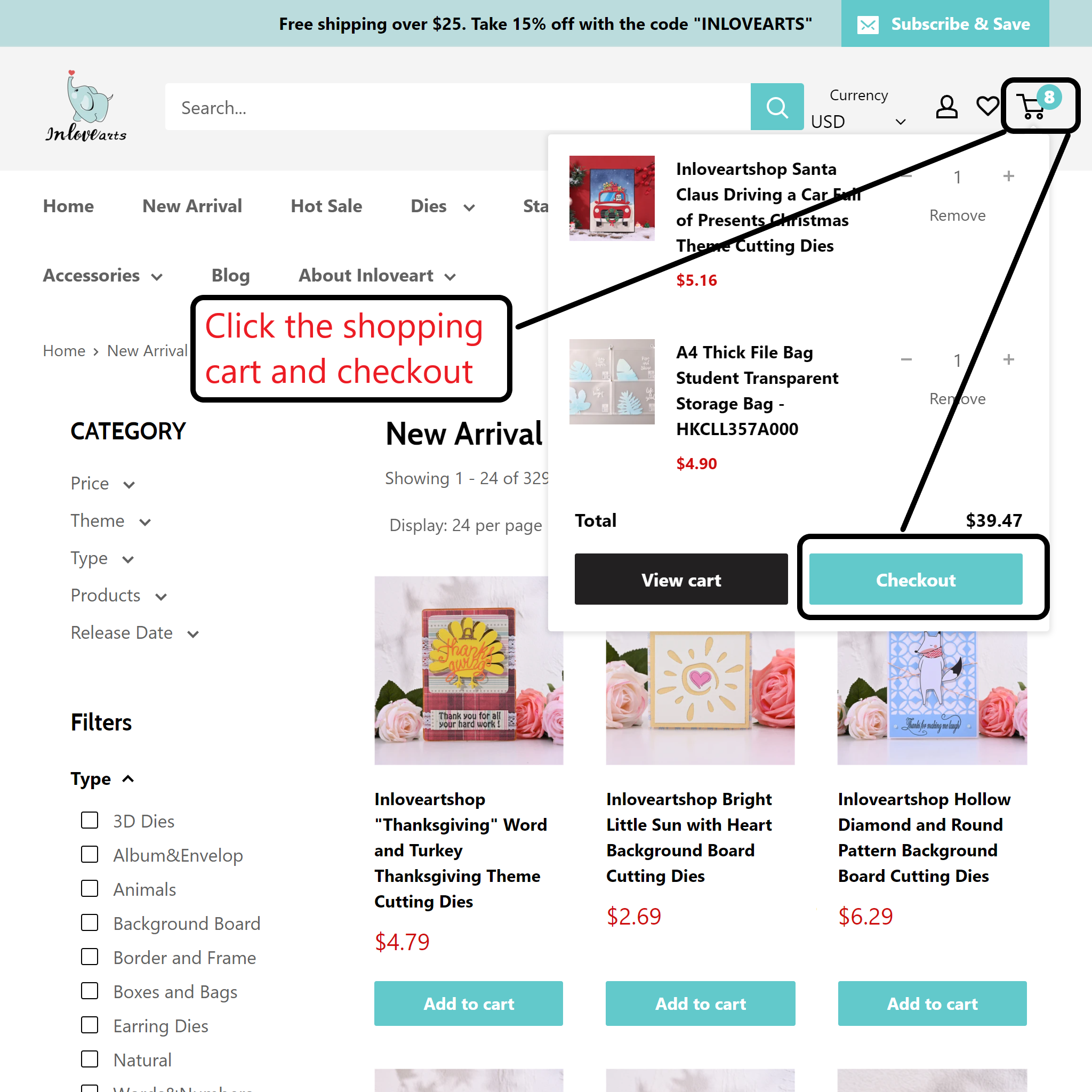This screenshot has width=1092, height=1092.
Task: Expand the Price category filter
Action: tap(102, 484)
